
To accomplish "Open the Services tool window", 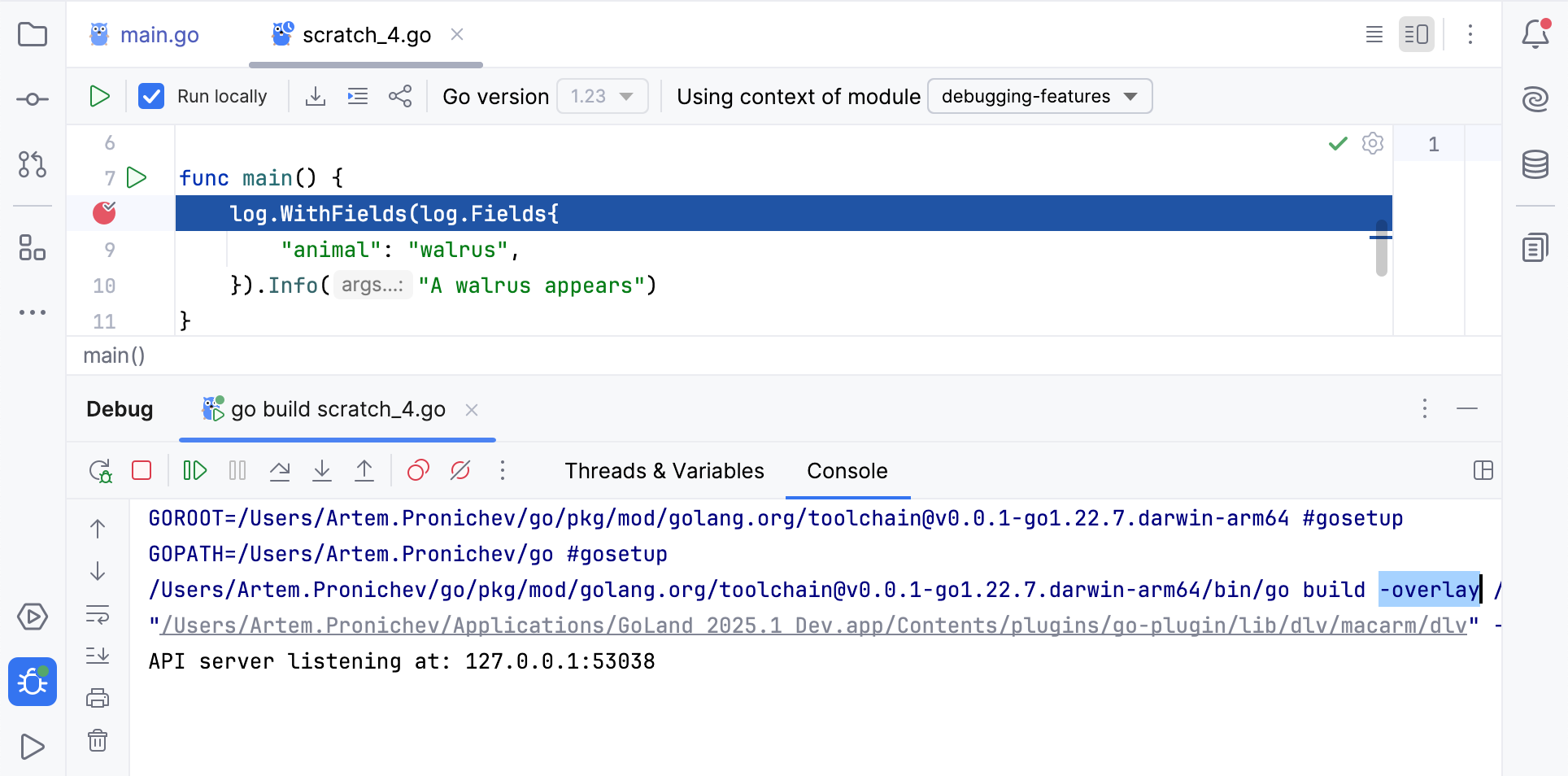I will pyautogui.click(x=33, y=617).
